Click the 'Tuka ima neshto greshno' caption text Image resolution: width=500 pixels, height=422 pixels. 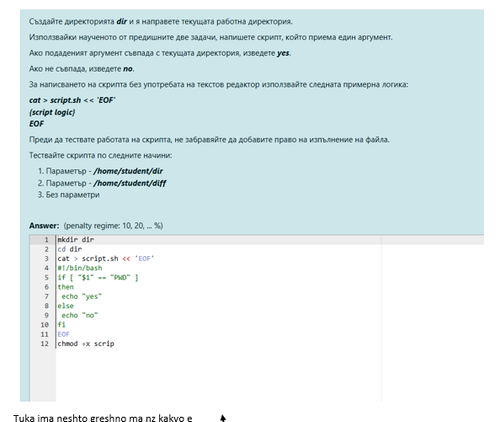tap(103, 418)
